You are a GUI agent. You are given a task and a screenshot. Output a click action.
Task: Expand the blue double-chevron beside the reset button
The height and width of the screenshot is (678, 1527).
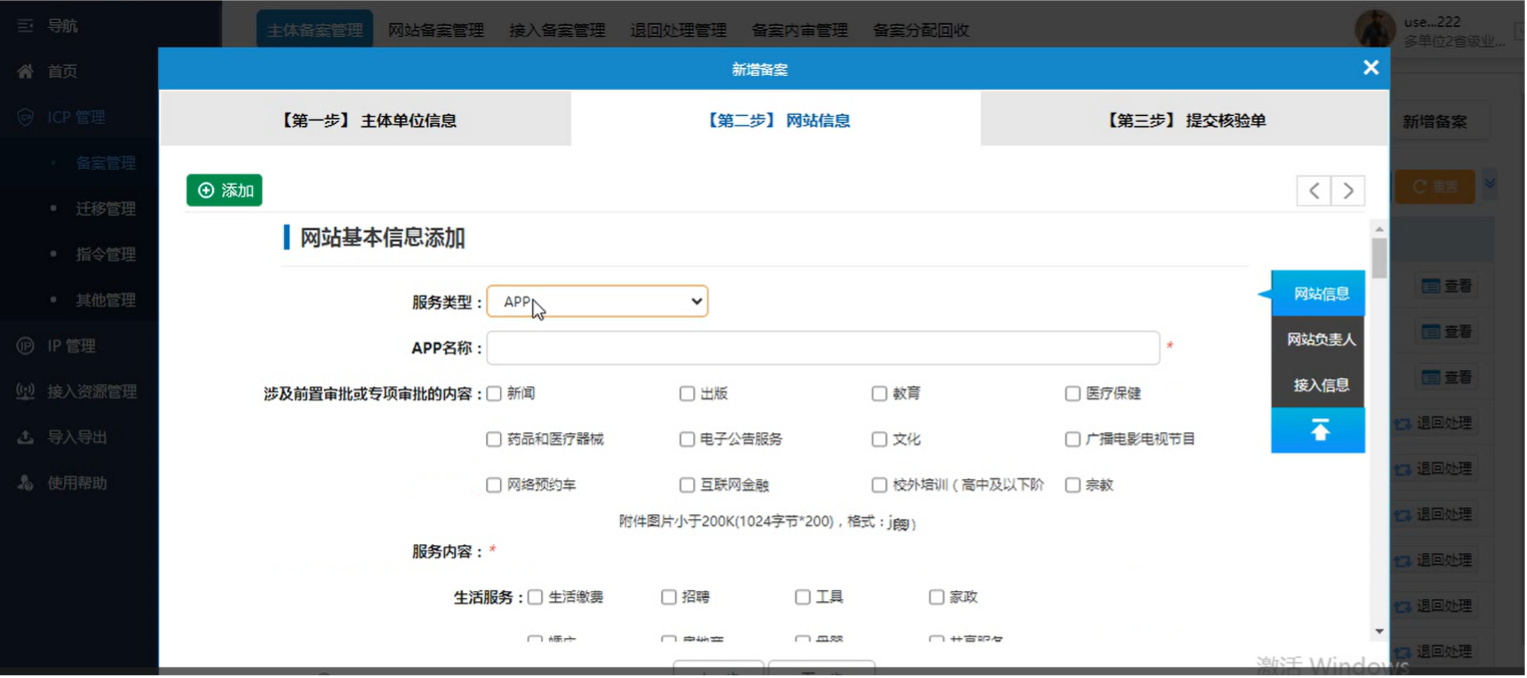pos(1489,185)
